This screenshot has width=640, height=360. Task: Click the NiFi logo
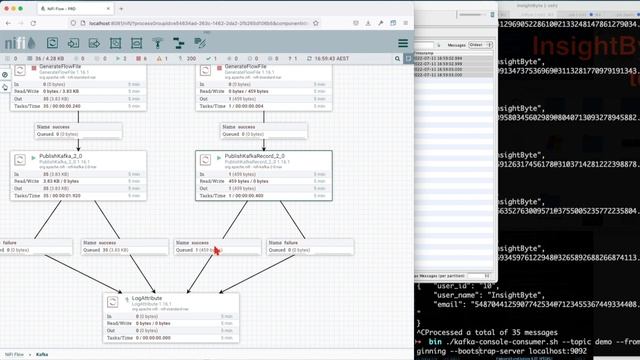[x=20, y=43]
